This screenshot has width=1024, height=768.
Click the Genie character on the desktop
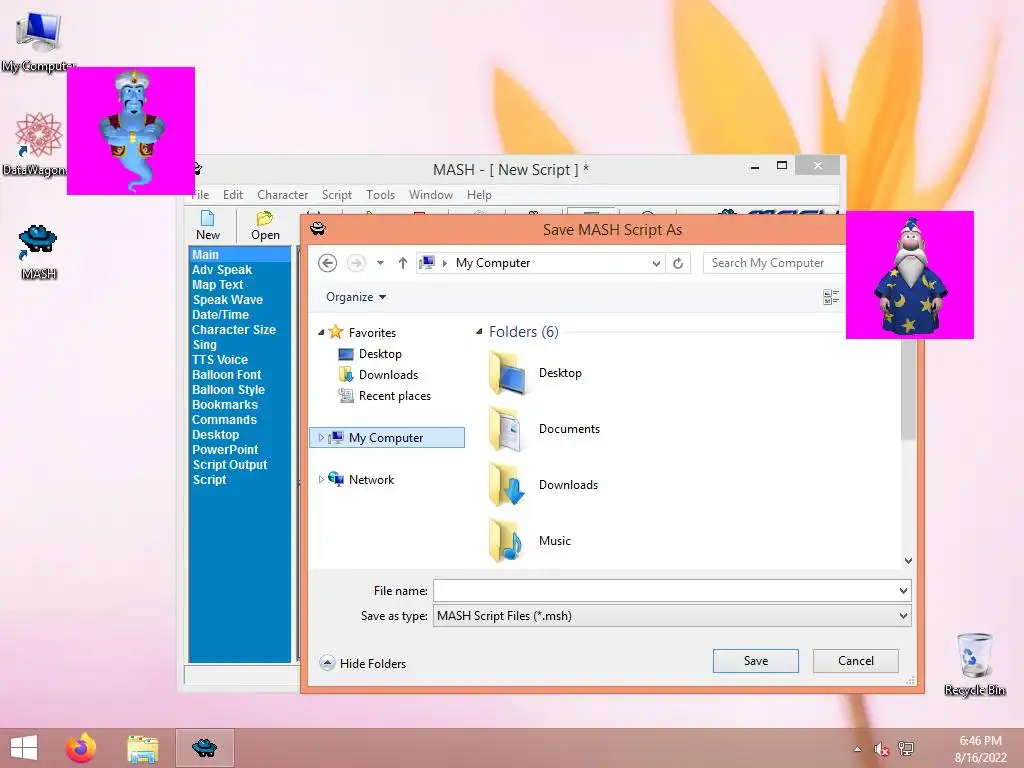click(x=131, y=131)
